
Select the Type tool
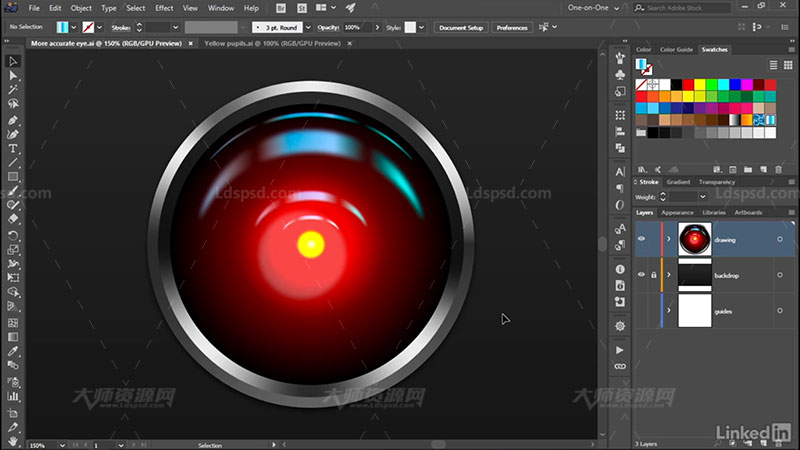(13, 148)
